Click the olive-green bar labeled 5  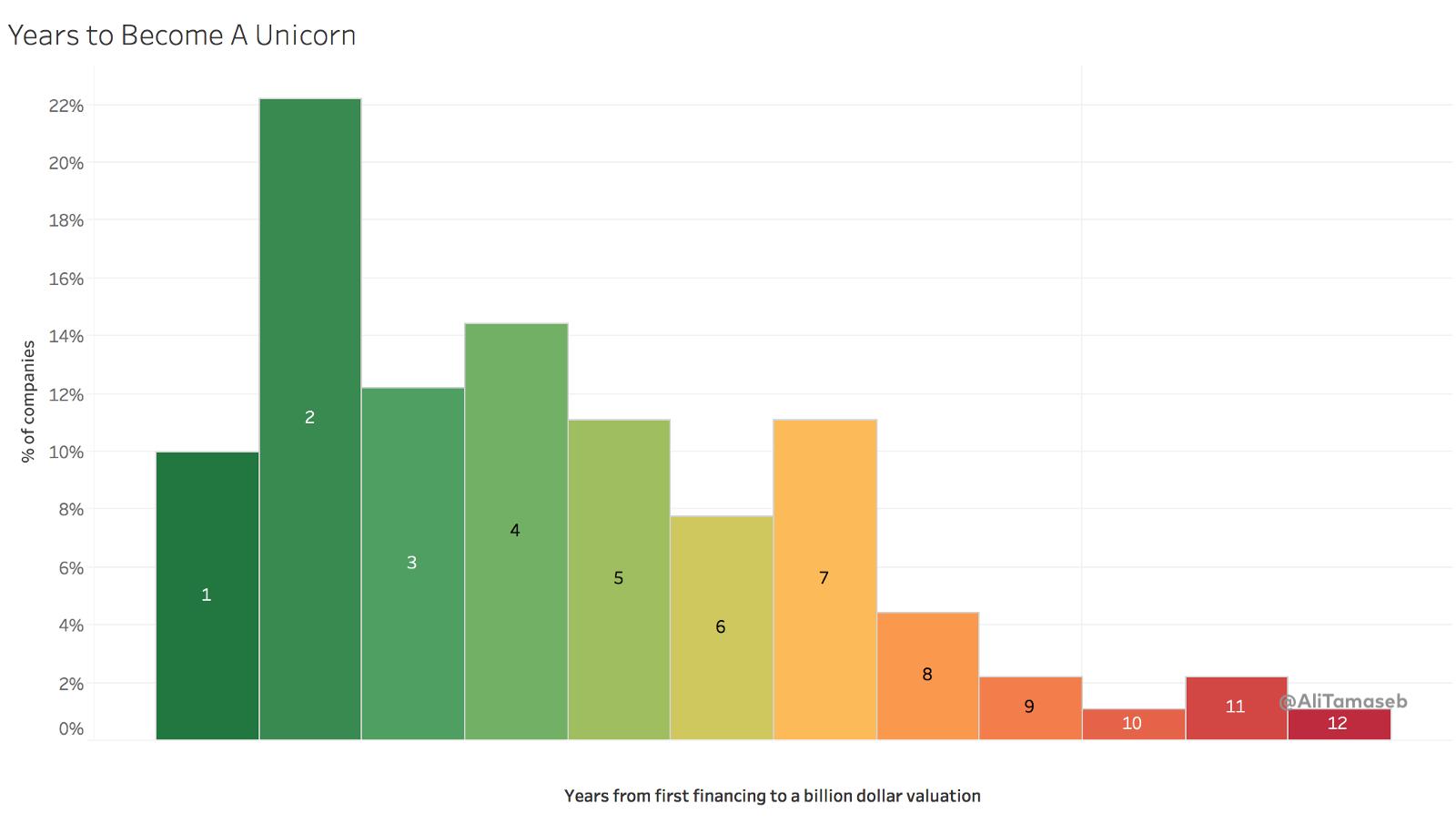click(619, 578)
